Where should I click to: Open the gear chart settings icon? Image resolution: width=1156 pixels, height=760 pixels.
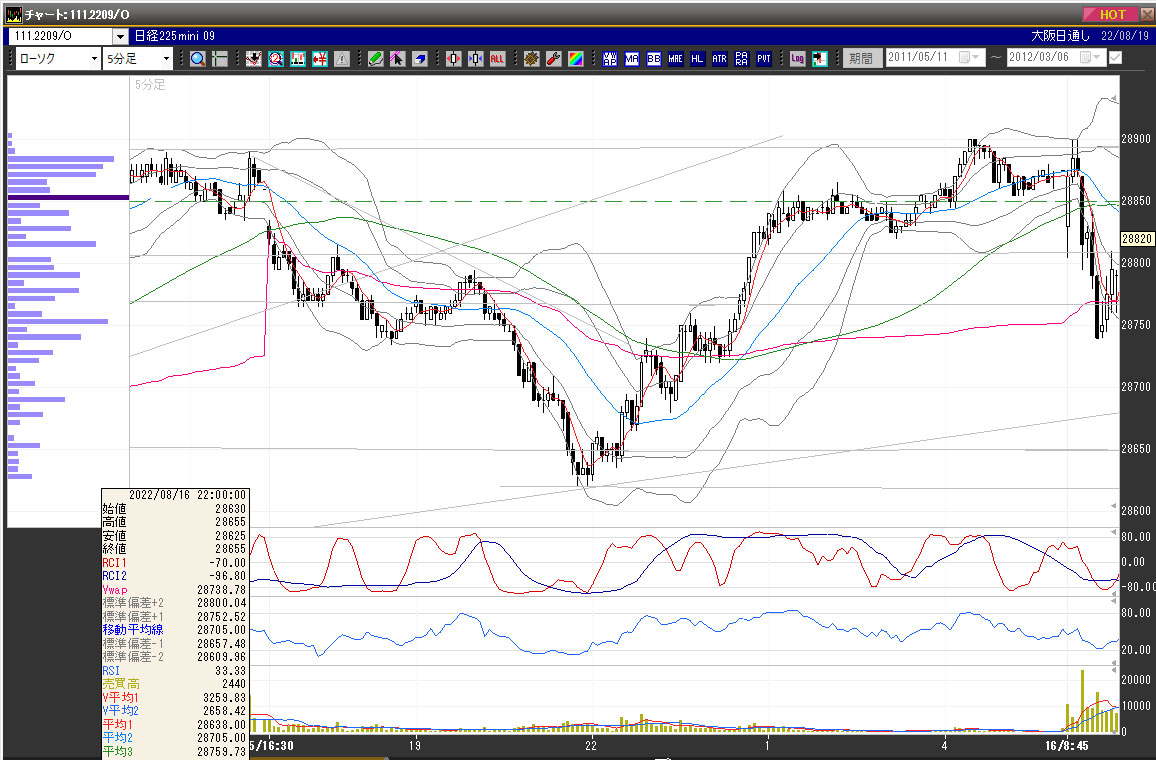[x=532, y=59]
